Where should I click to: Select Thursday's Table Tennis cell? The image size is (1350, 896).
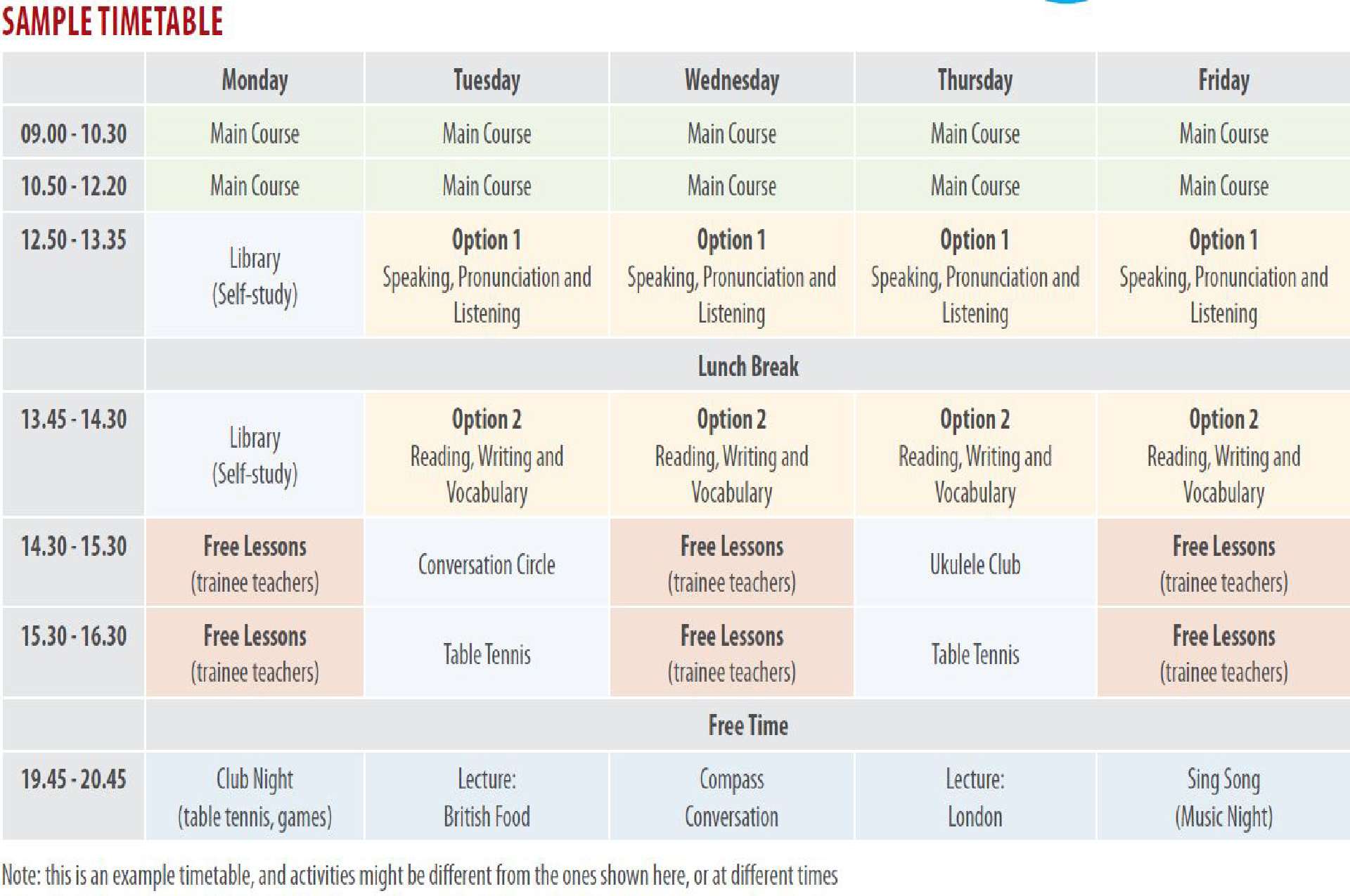tap(975, 653)
